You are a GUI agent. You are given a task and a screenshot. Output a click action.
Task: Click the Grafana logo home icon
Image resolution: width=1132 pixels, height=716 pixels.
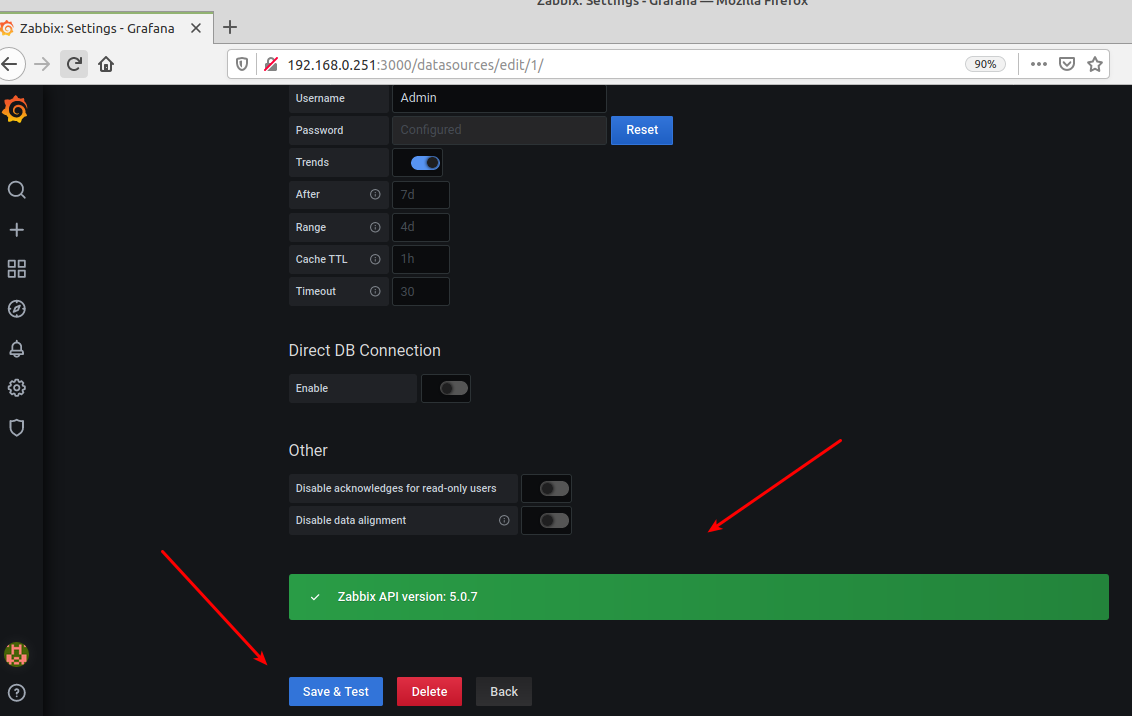(15, 110)
